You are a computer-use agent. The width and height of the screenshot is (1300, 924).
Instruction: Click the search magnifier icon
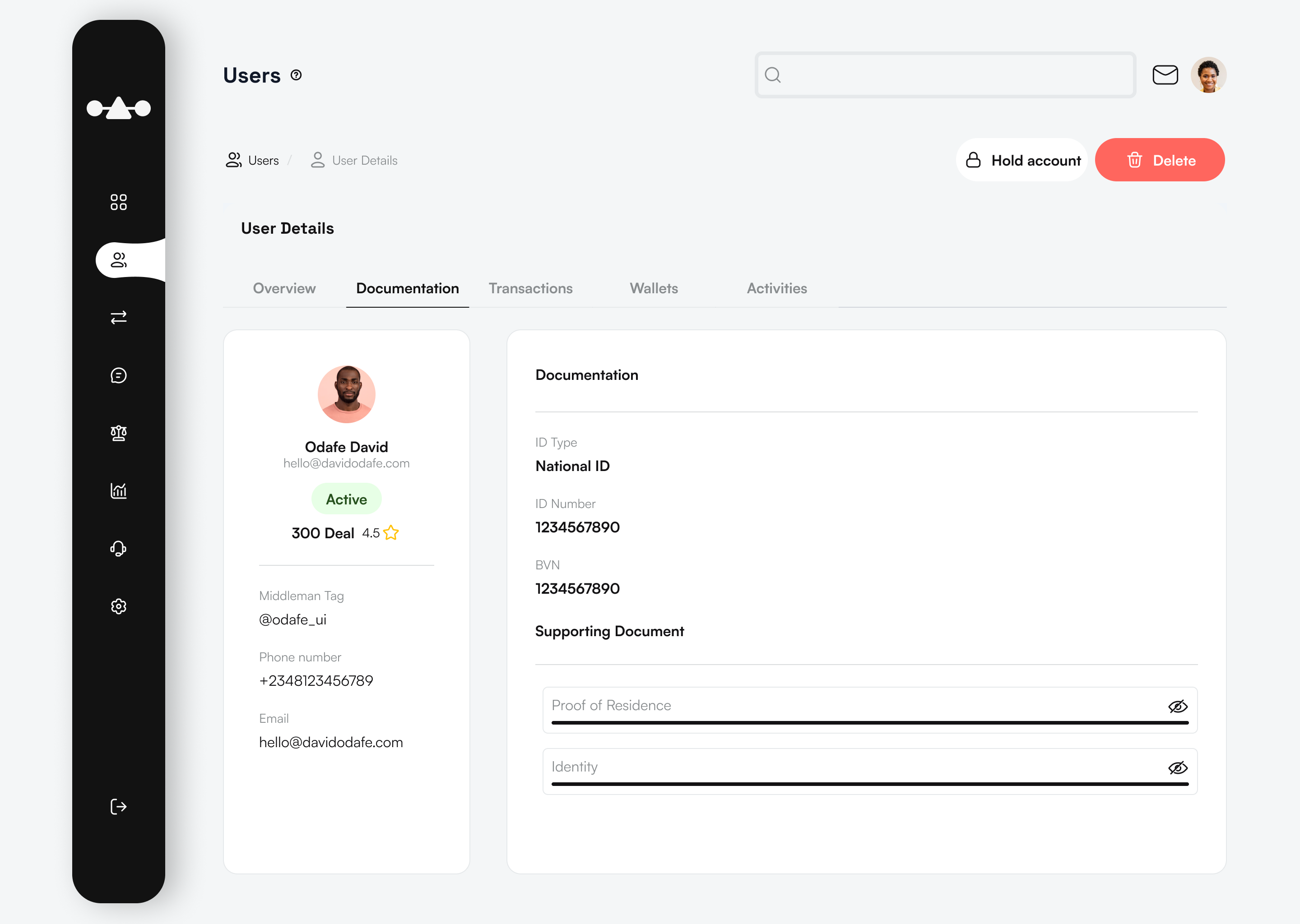click(x=773, y=75)
